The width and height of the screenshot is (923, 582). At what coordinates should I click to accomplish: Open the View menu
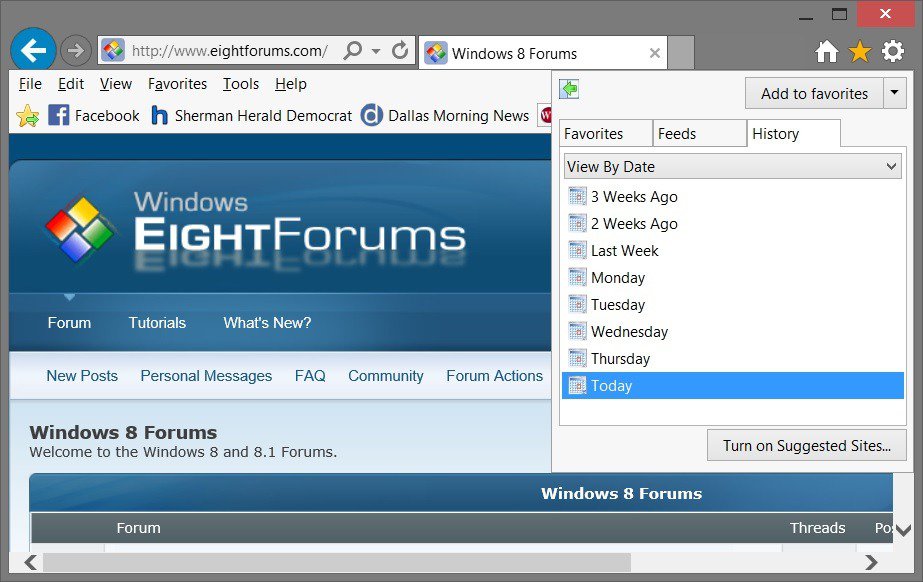tap(115, 84)
